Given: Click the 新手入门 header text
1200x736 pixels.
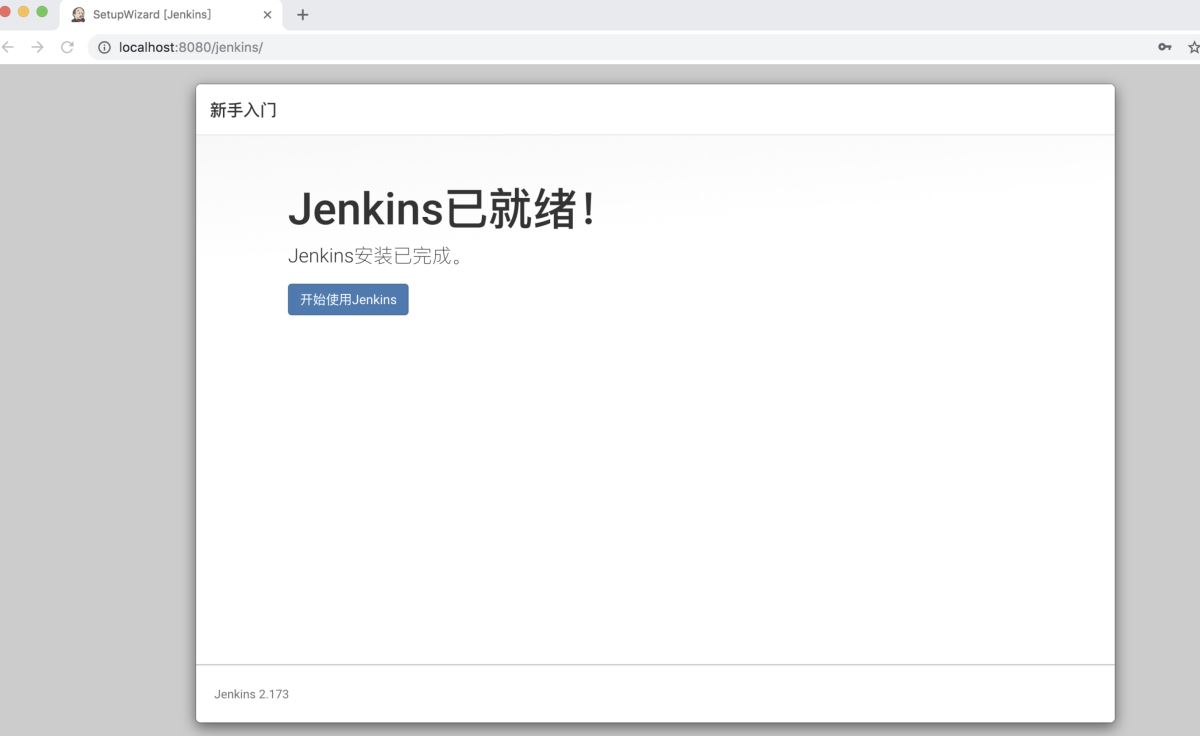Looking at the screenshot, I should point(243,110).
